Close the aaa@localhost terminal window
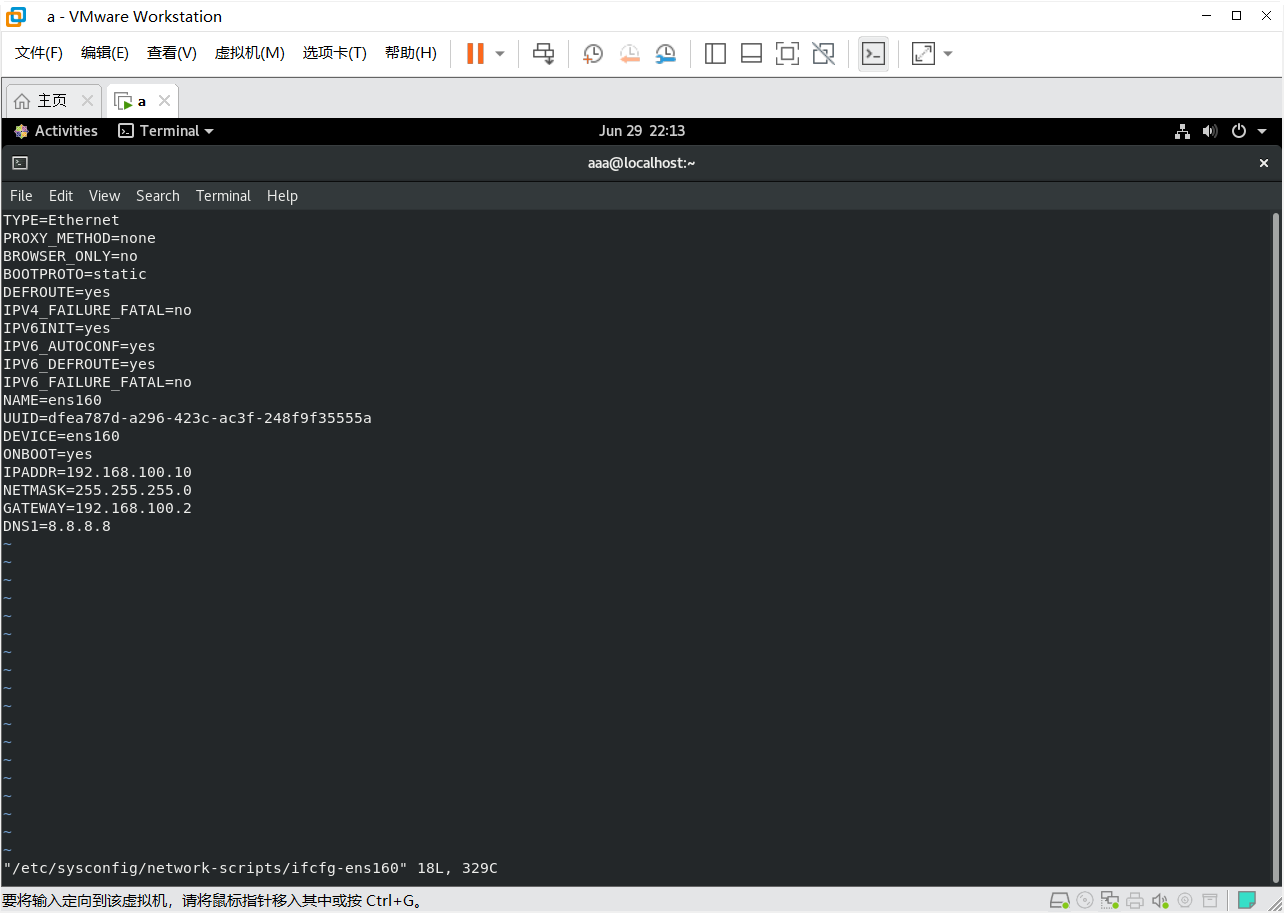 (1264, 163)
